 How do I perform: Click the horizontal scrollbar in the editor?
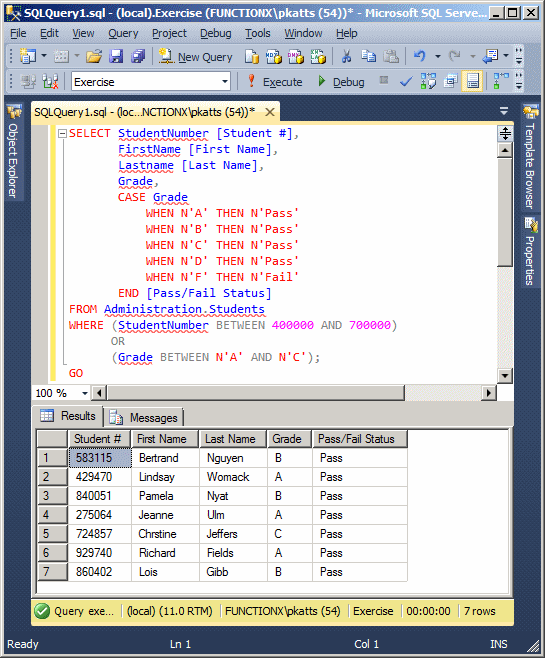(256, 393)
